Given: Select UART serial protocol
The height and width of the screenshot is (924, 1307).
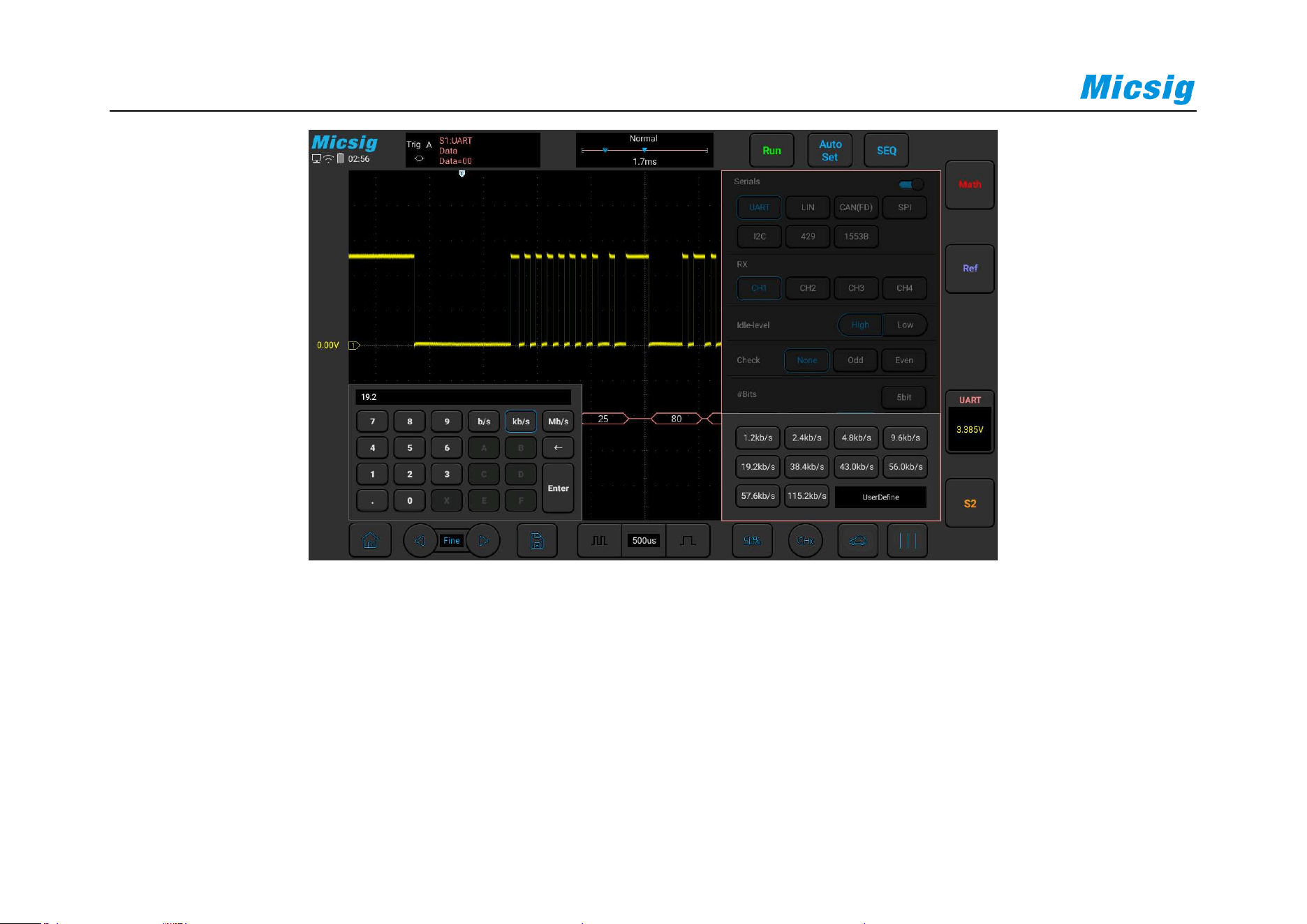Looking at the screenshot, I should pos(759,207).
